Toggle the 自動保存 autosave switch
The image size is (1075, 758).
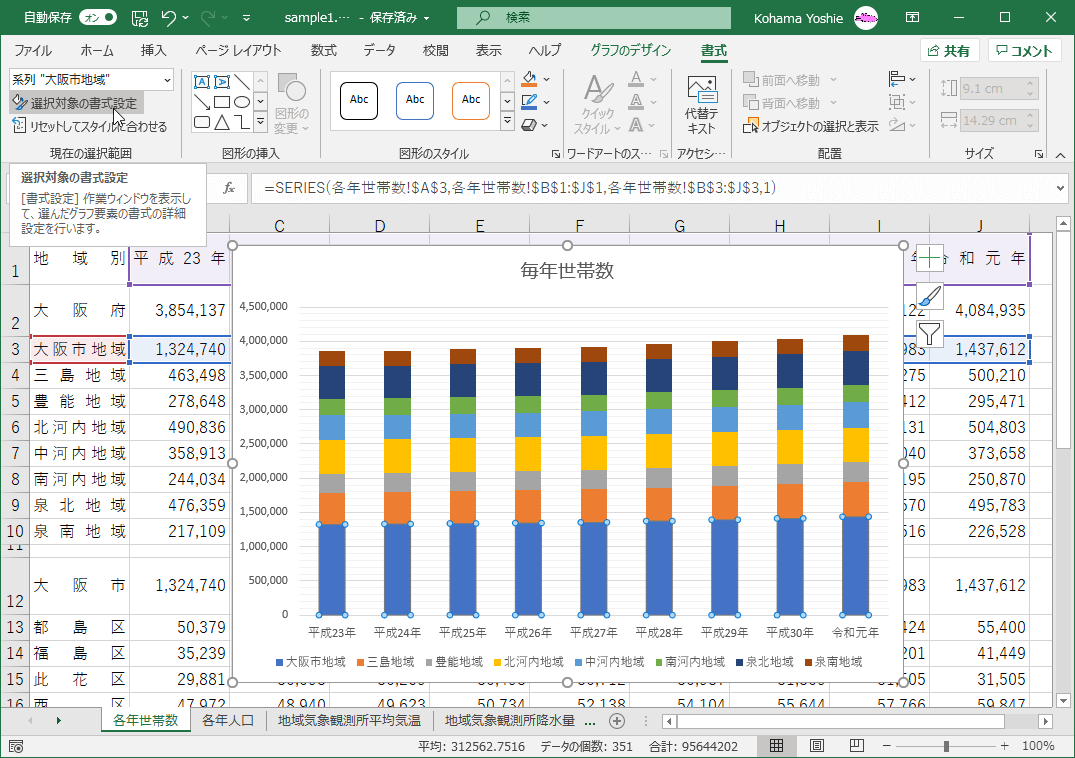[x=97, y=18]
